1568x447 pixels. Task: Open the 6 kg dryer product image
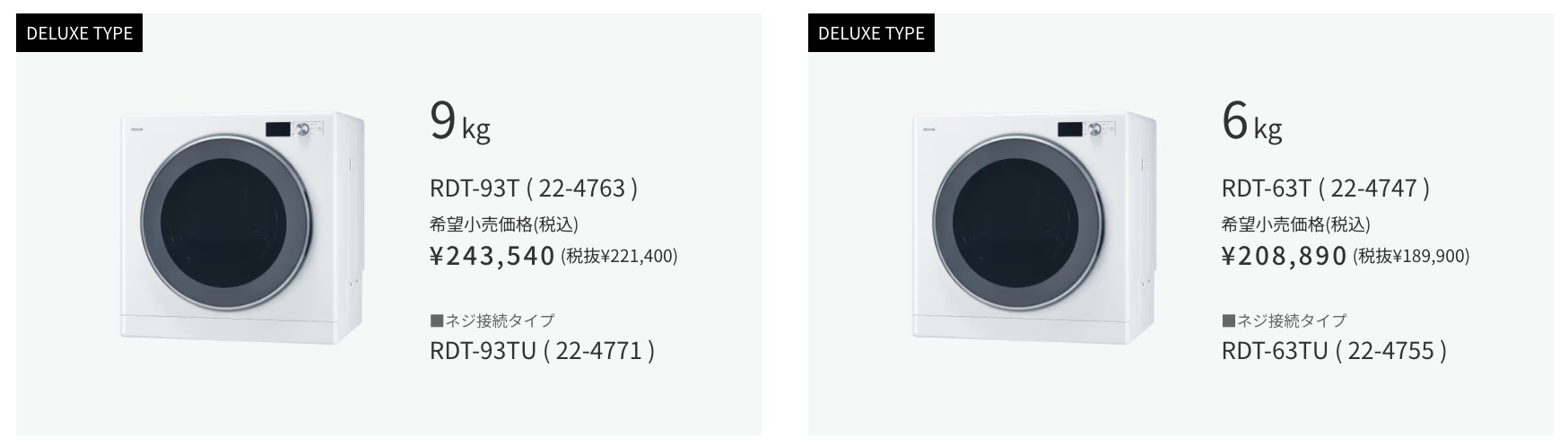1034,228
